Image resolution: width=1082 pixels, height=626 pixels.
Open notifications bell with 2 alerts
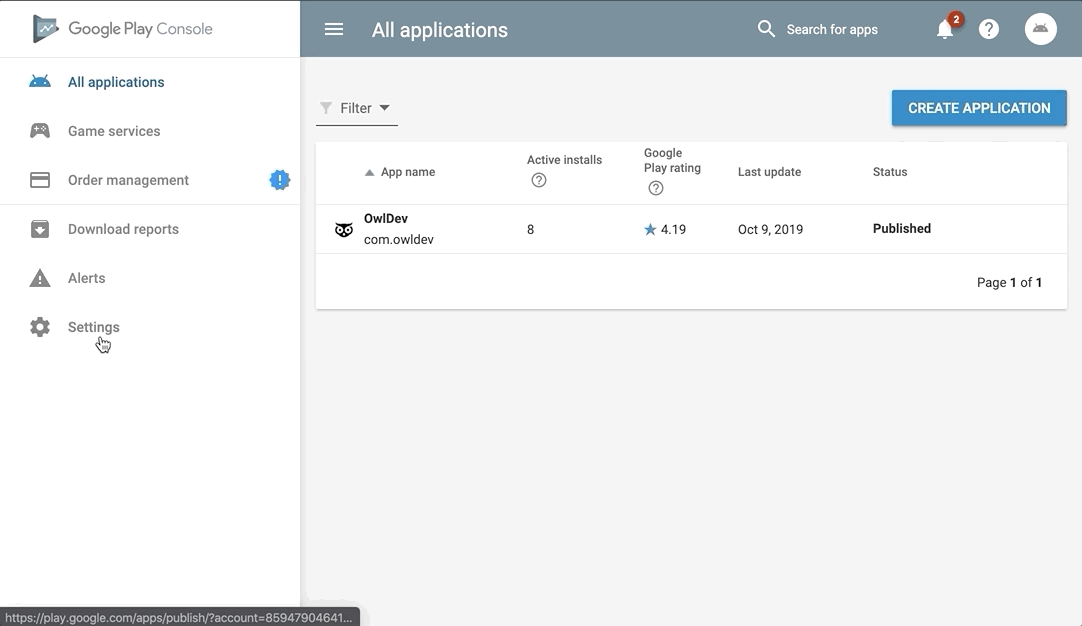945,29
